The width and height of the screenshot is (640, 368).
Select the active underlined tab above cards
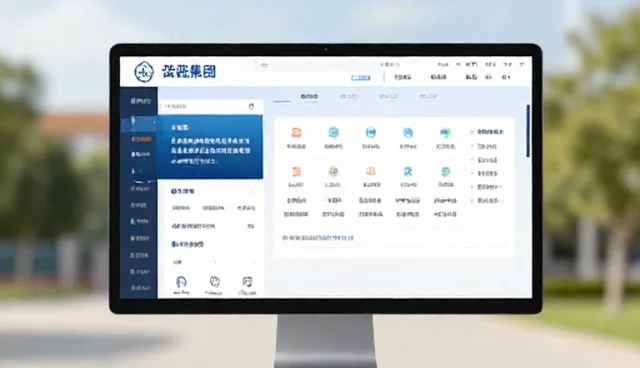[309, 97]
